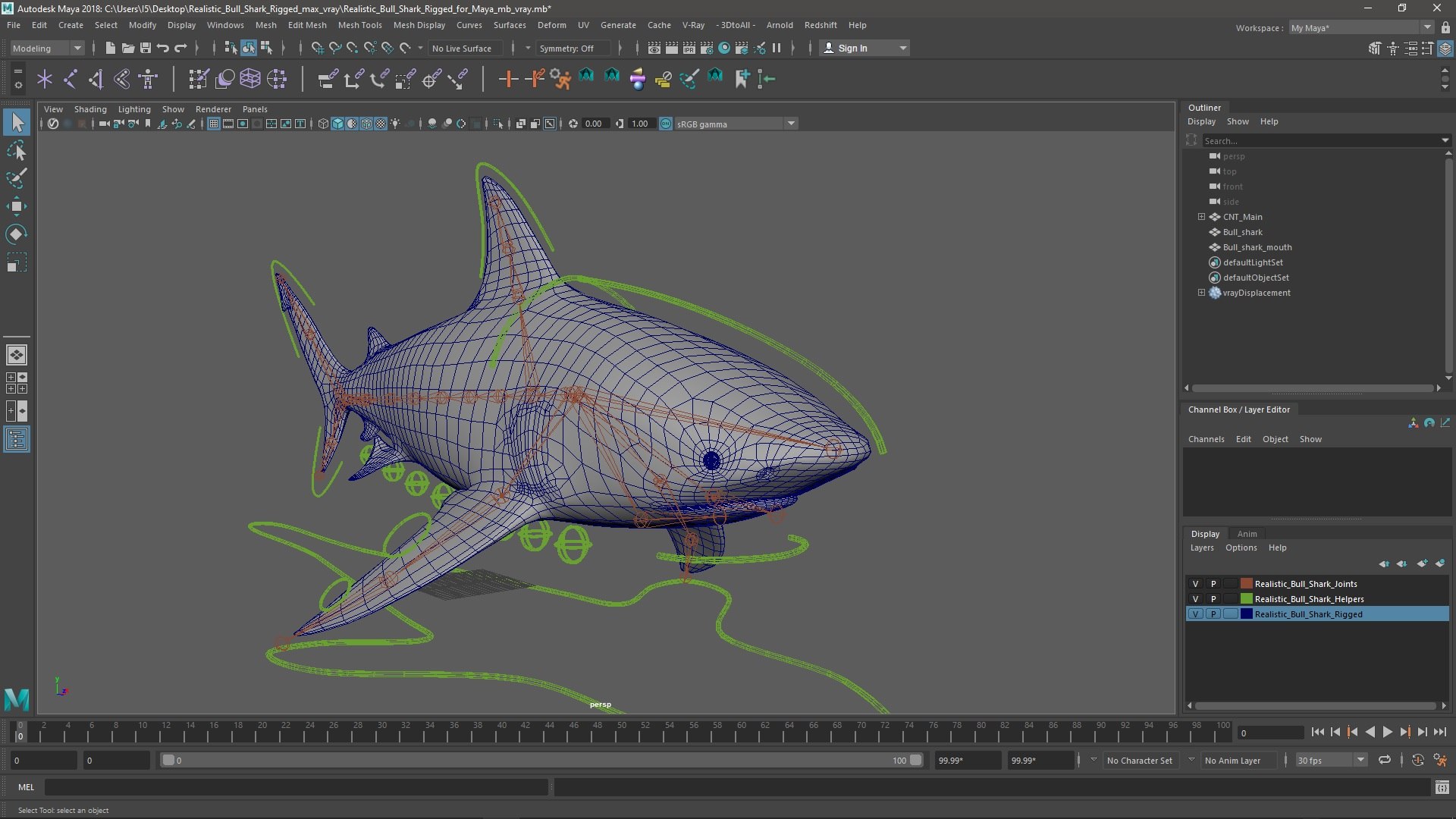
Task: Open the script editor icon
Action: point(1442,787)
